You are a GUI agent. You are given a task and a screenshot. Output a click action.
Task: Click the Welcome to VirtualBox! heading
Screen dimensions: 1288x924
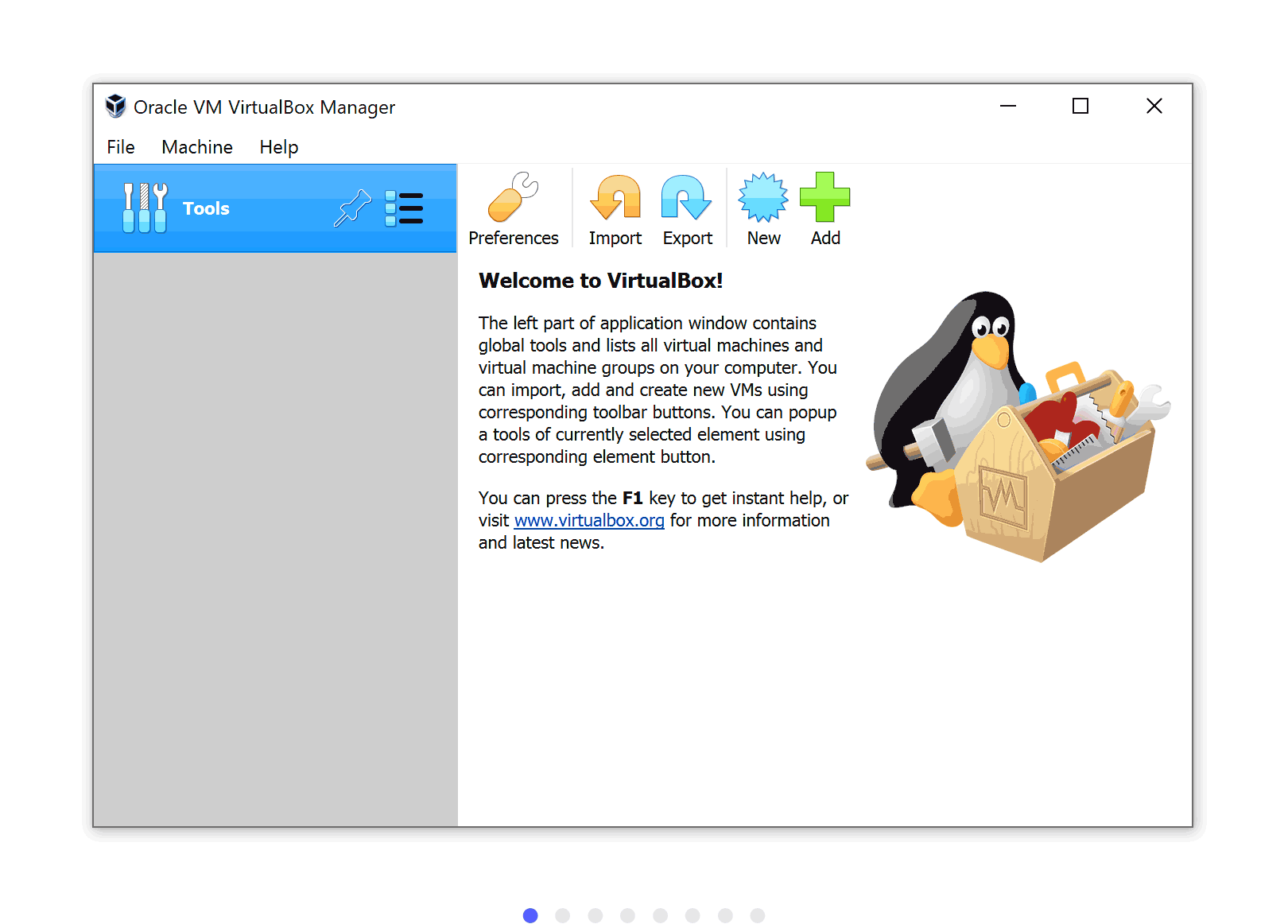pyautogui.click(x=601, y=281)
